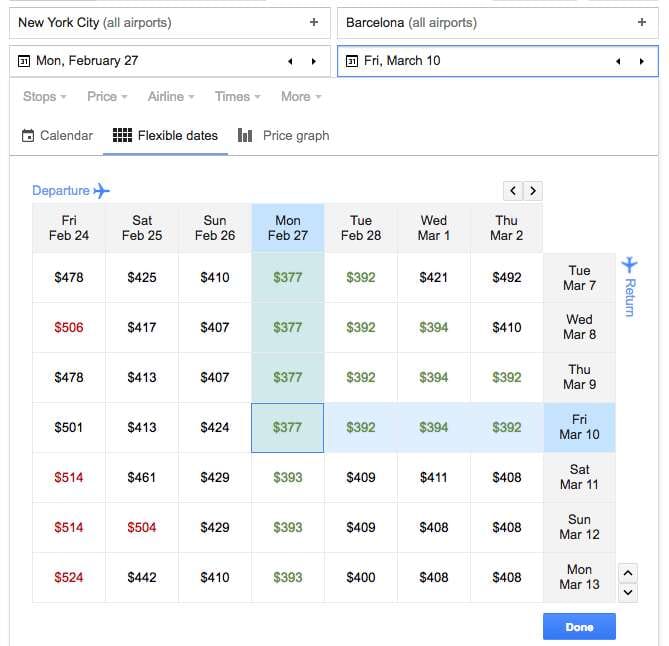Viewport: 669px width, 646px height.
Task: Click calendar icon in departure date field
Action: (24, 61)
